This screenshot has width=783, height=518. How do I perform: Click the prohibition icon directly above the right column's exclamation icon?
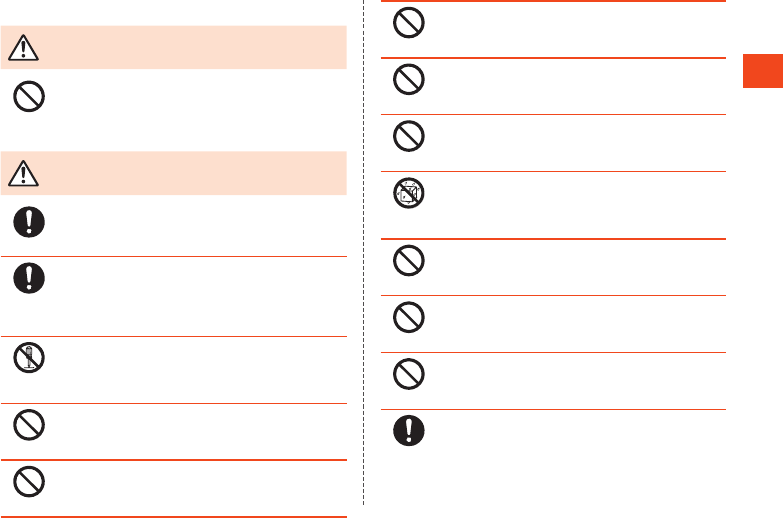pos(408,374)
